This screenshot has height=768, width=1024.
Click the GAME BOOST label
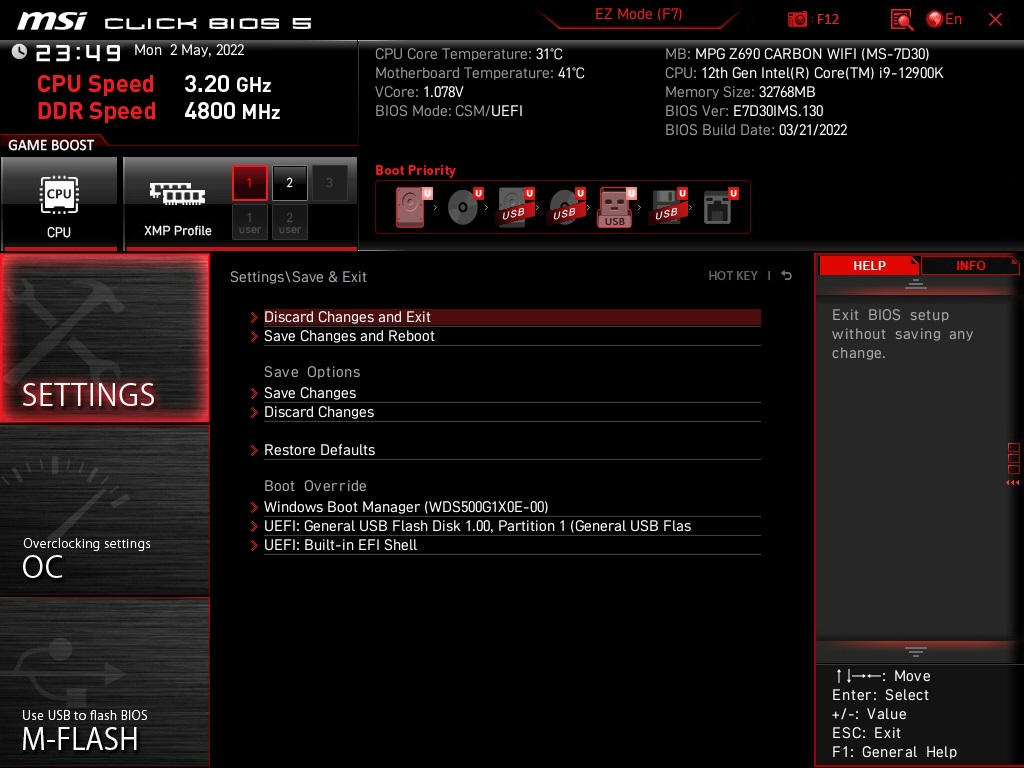[x=51, y=145]
